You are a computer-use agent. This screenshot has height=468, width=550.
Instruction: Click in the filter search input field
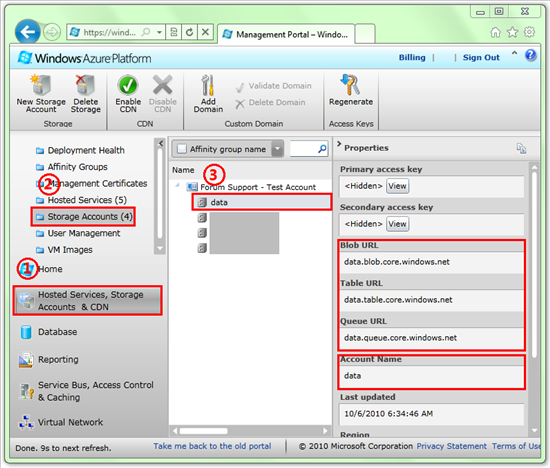(303, 149)
